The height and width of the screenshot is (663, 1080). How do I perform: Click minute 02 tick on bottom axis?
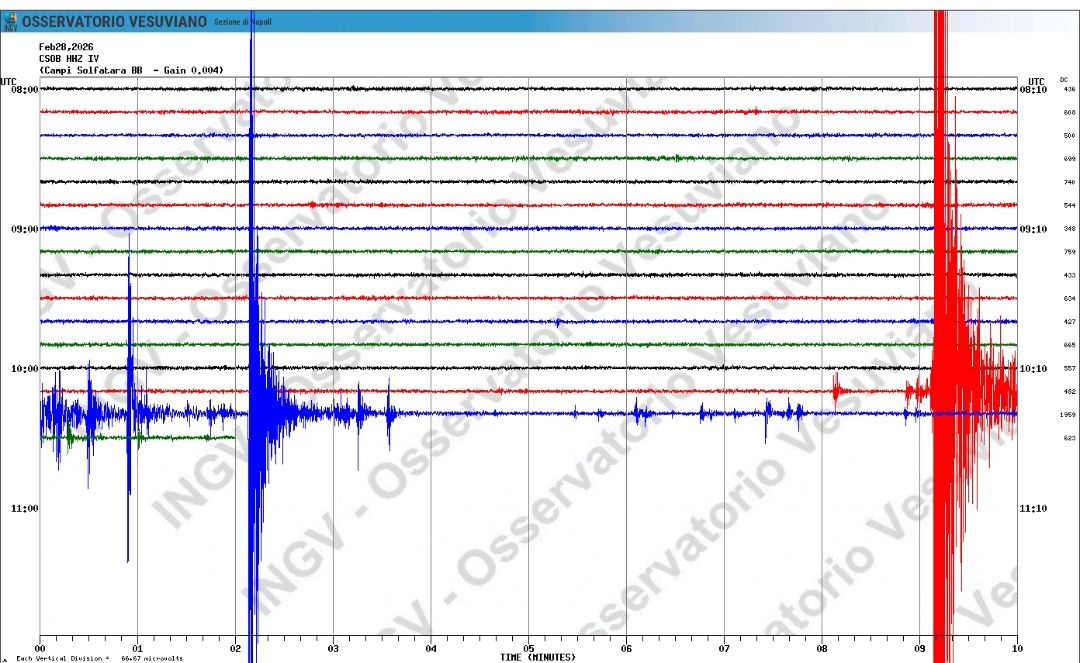(235, 648)
